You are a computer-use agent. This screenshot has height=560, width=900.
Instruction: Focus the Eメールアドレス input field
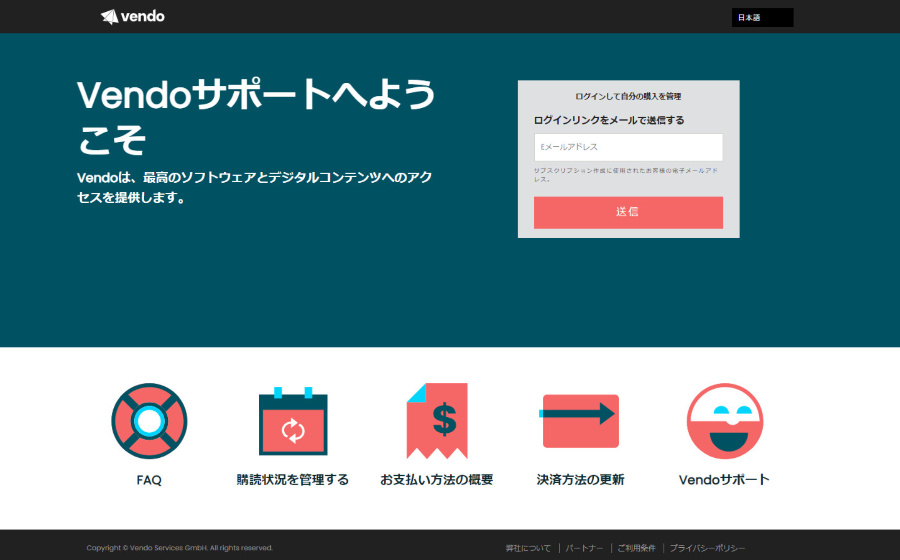click(x=628, y=147)
